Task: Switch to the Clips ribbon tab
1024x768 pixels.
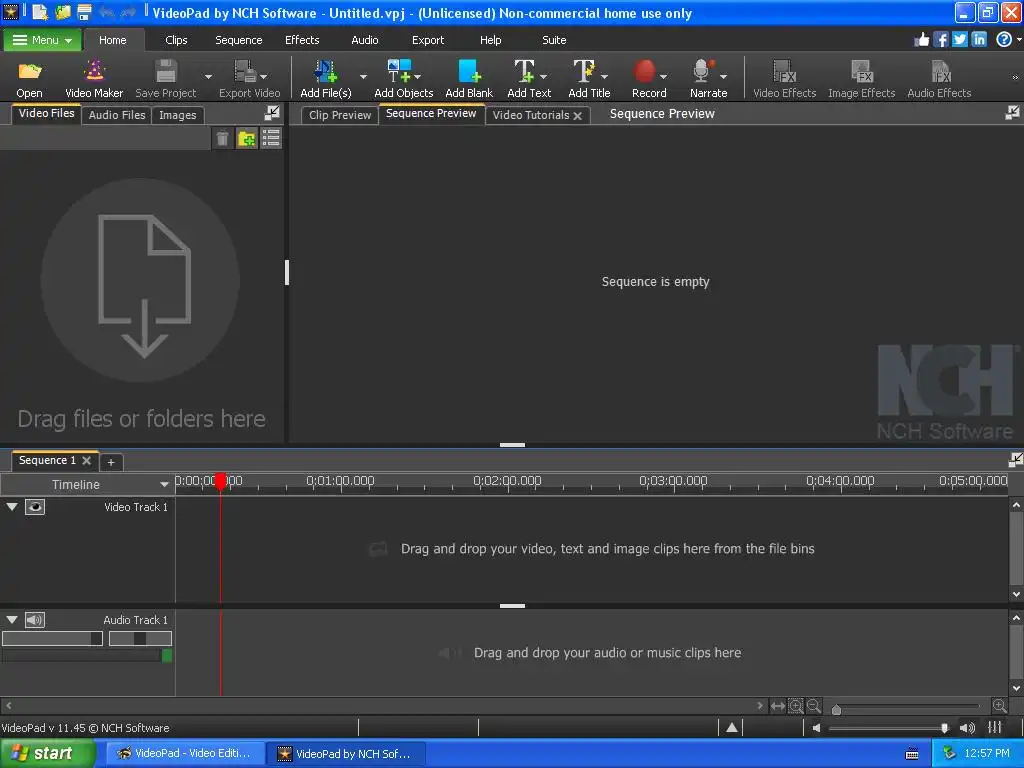Action: pyautogui.click(x=176, y=40)
